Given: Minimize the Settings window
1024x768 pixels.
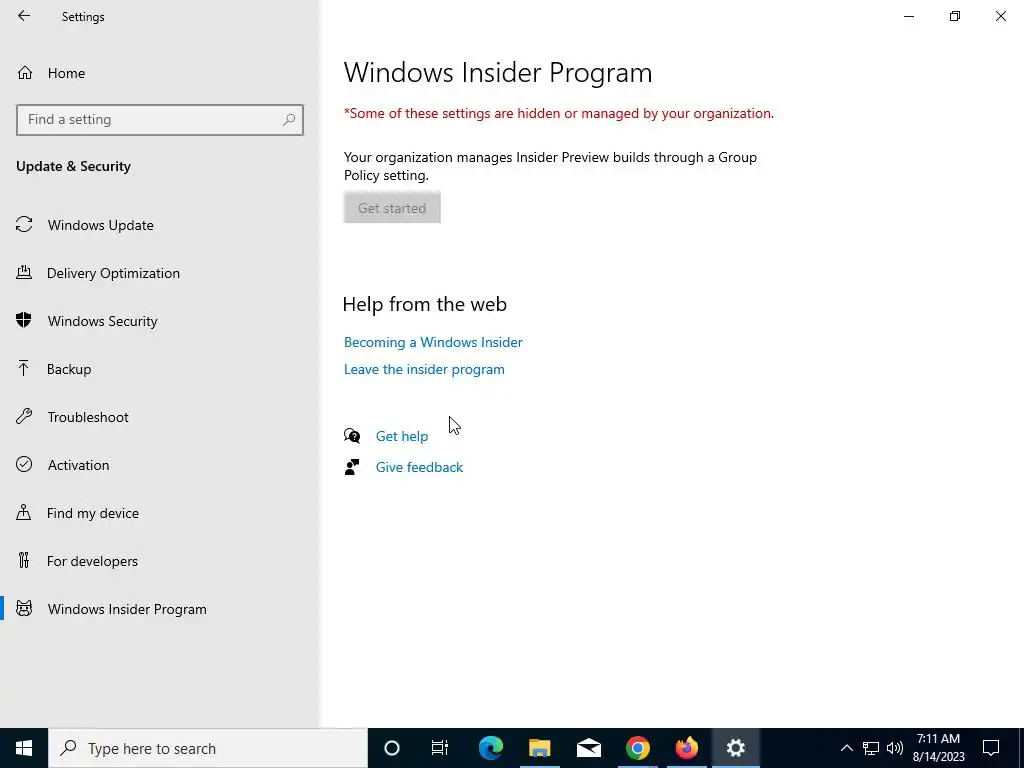Looking at the screenshot, I should (x=908, y=16).
